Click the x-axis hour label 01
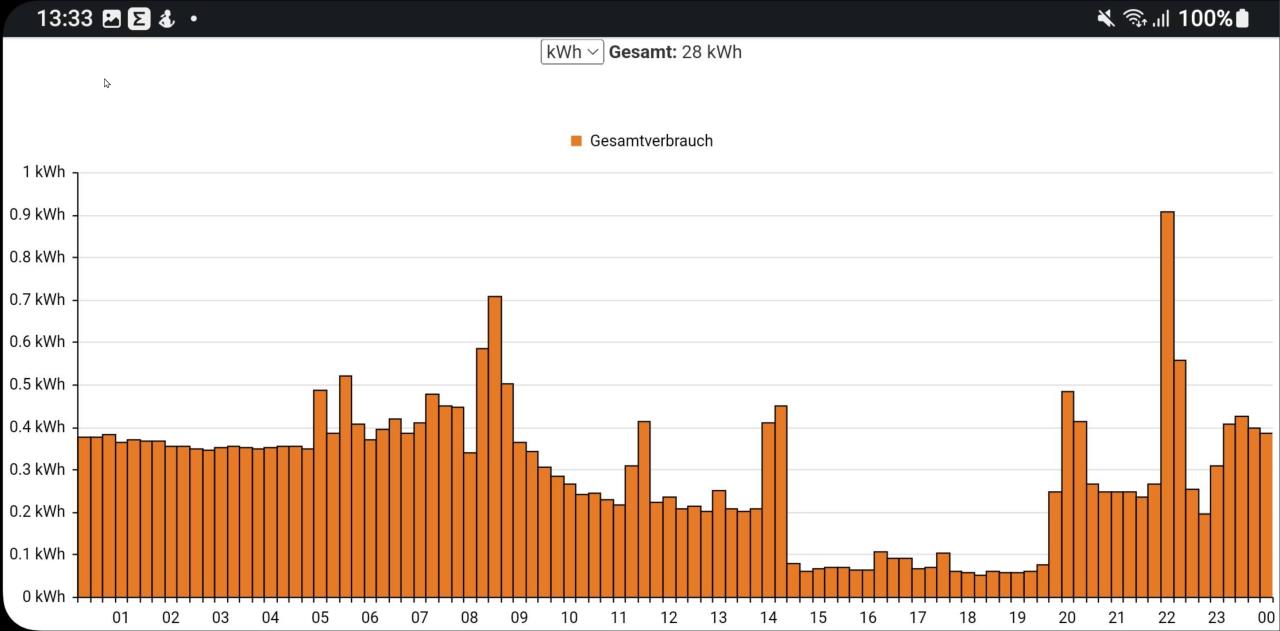 [x=120, y=618]
